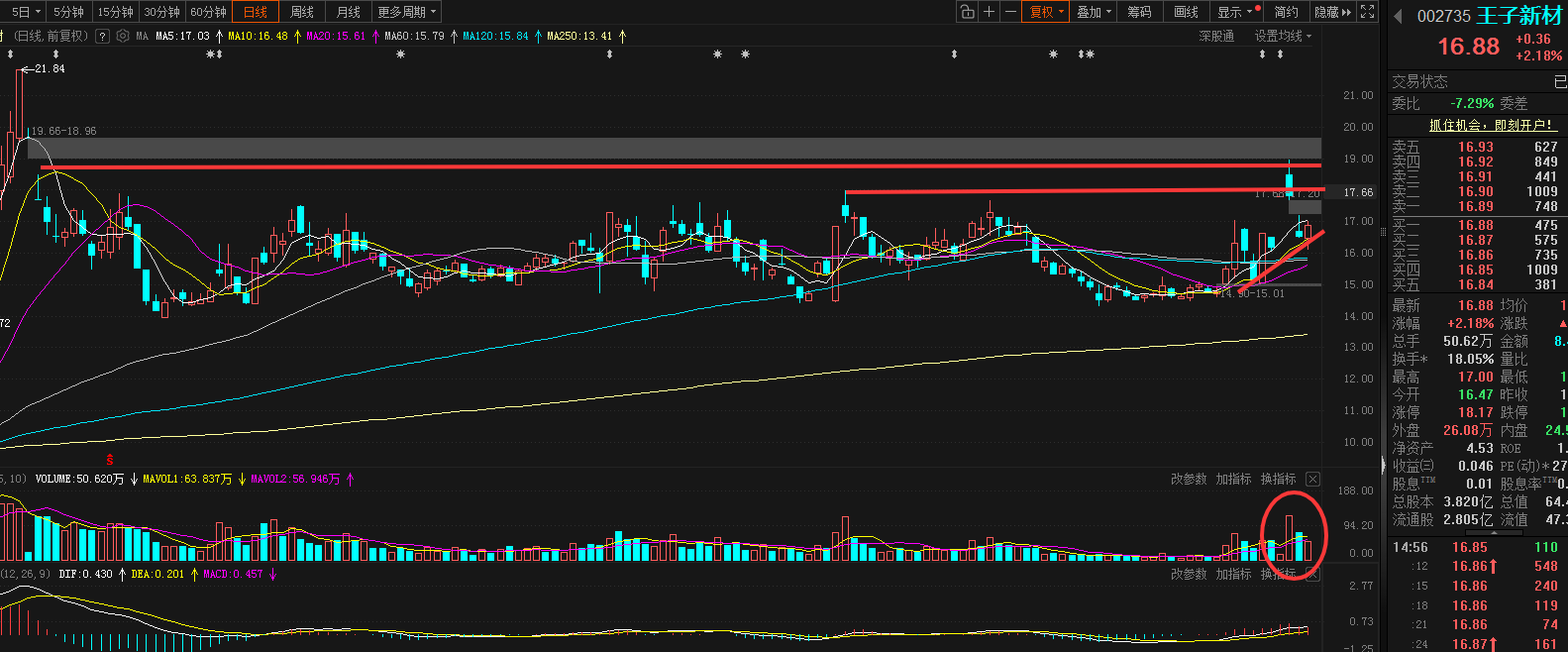Screen dimensions: 1568x652
Task: Click 隐藏 to hide side panel
Action: point(1332,12)
